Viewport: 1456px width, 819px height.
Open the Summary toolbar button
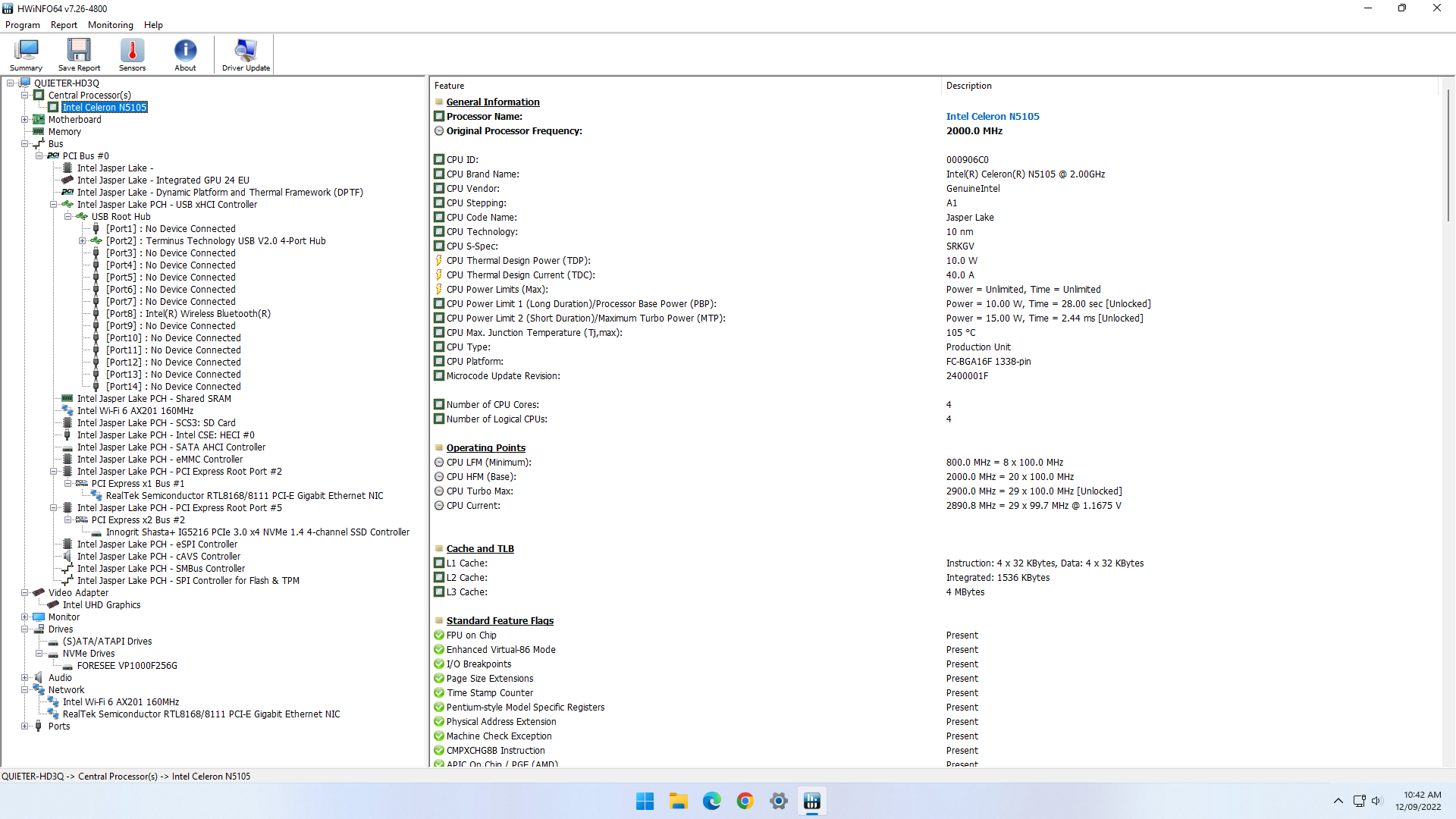point(26,55)
